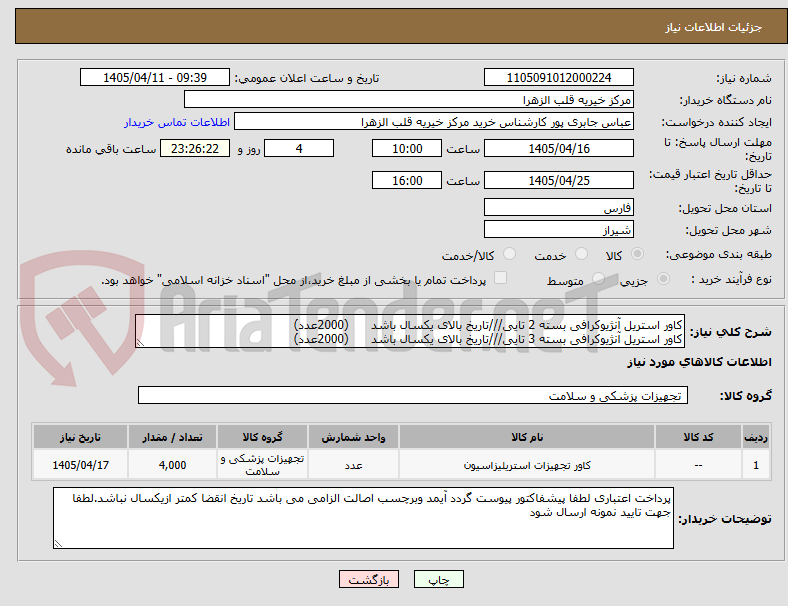Click the شهر محل تحویل field شیراز
788x606 pixels.
click(x=558, y=230)
